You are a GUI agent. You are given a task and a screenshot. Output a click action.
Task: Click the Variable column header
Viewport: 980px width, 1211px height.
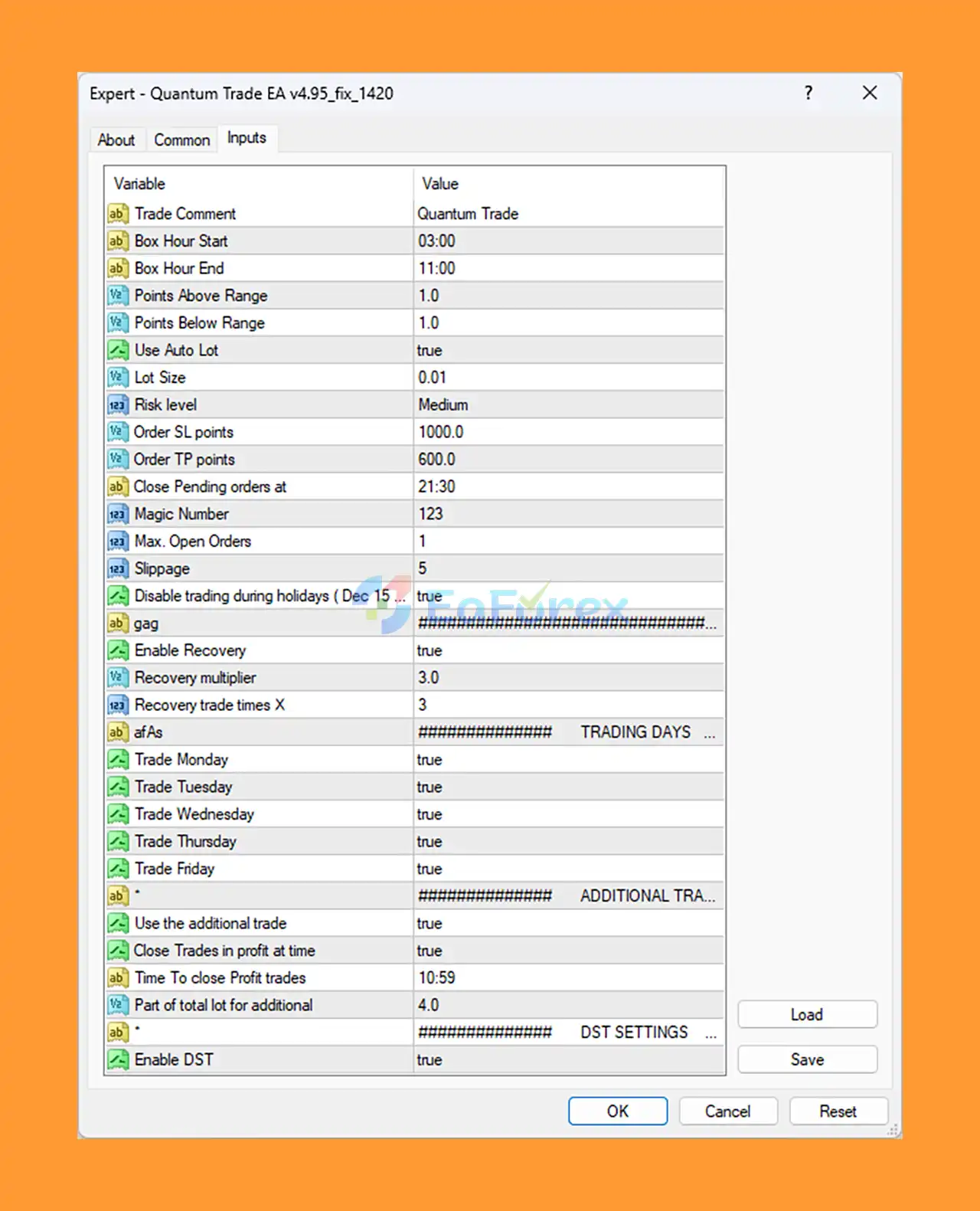260,184
